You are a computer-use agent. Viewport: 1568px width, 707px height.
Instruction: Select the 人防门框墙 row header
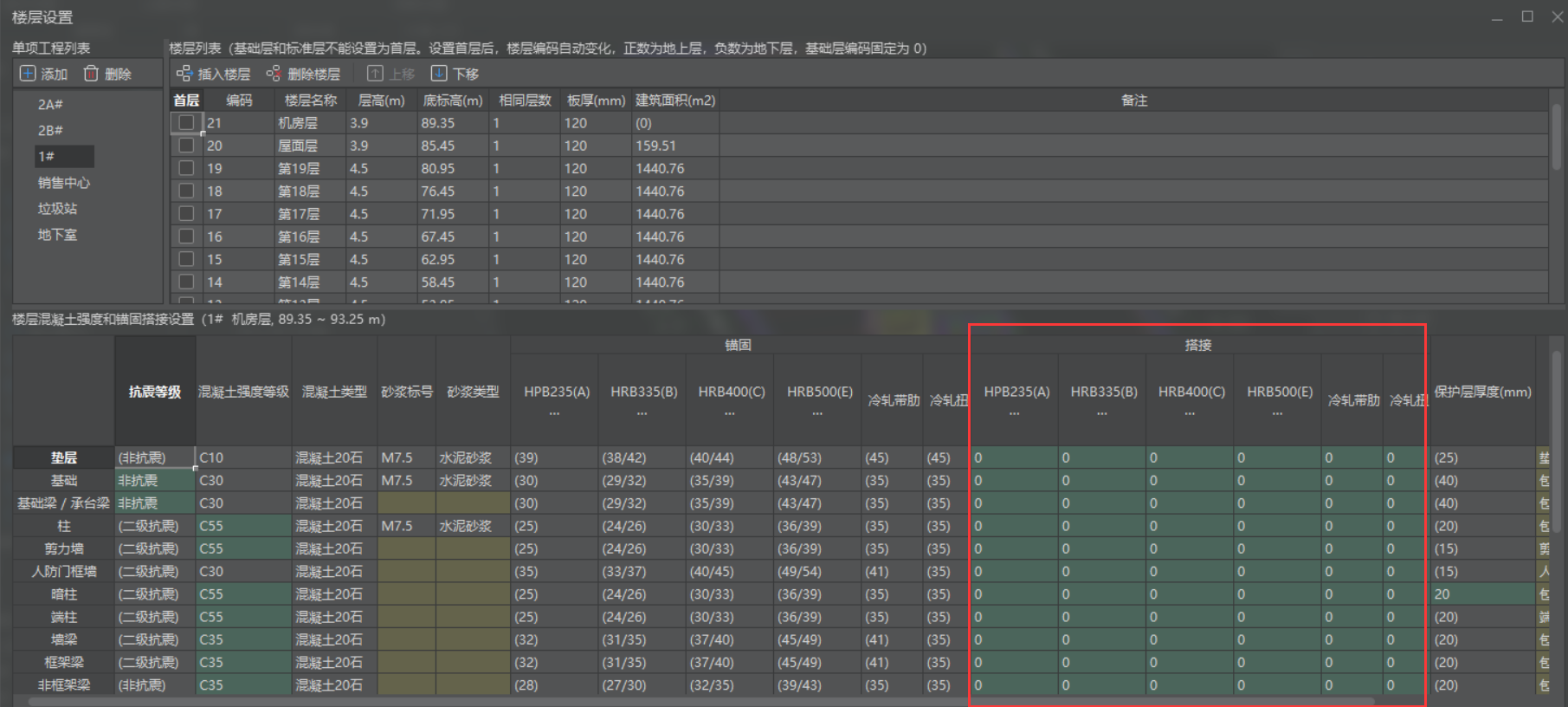63,571
